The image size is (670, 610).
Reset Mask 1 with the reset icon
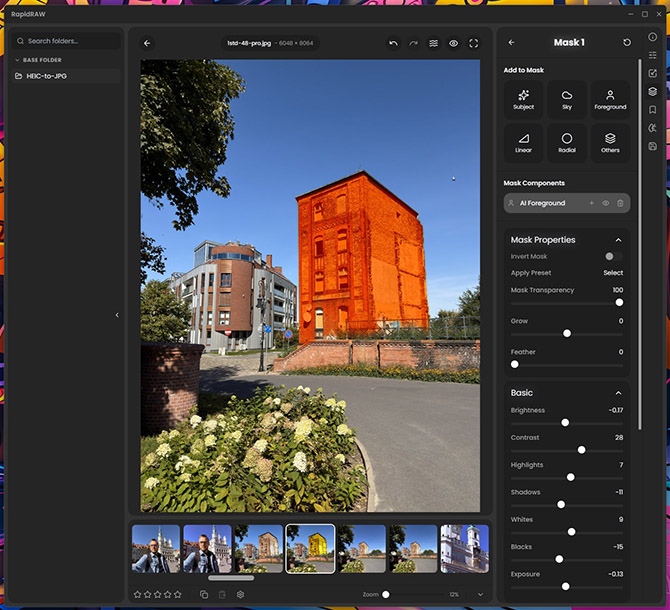[x=627, y=43]
